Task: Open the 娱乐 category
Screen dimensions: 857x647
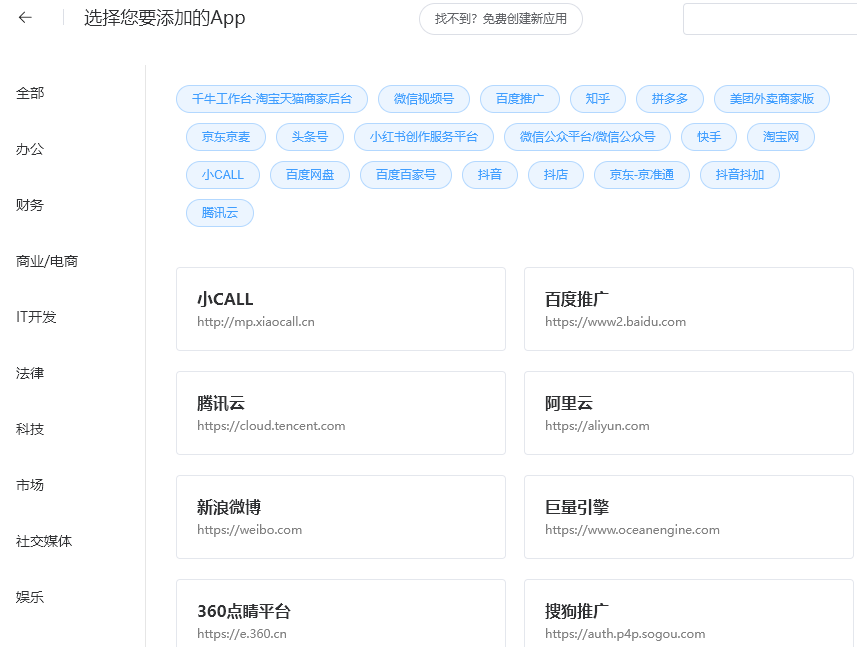Action: (x=30, y=597)
